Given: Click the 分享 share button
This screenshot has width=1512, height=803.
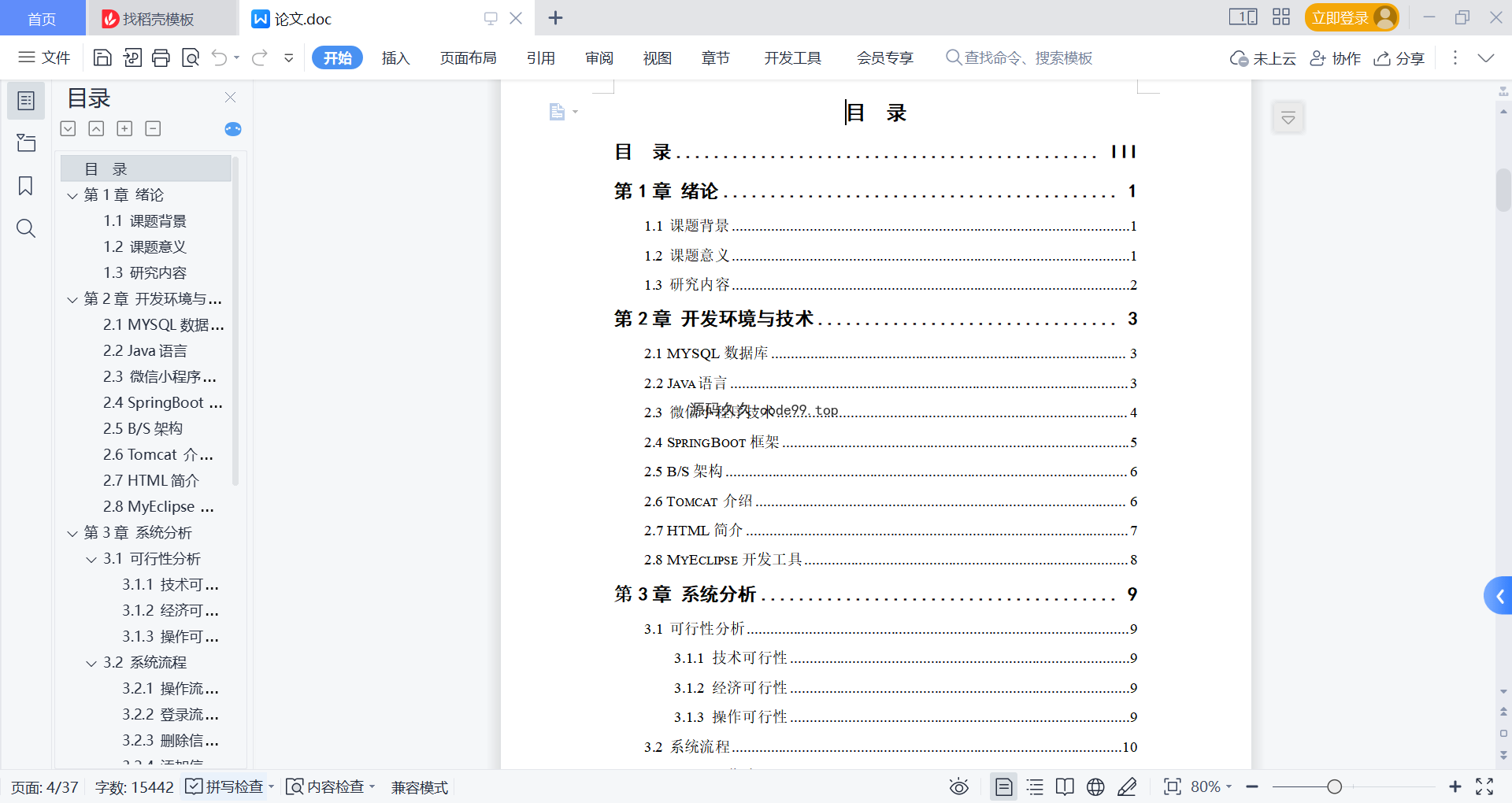Looking at the screenshot, I should pyautogui.click(x=1399, y=58).
